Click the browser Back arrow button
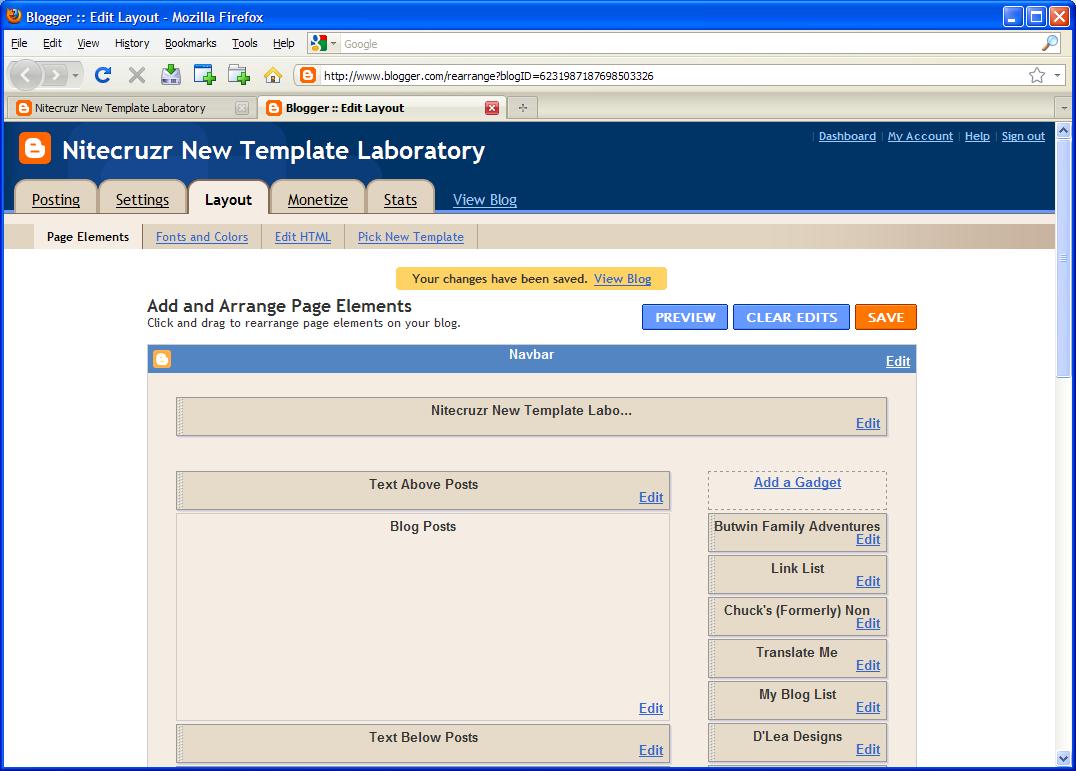1076x771 pixels. [25, 74]
